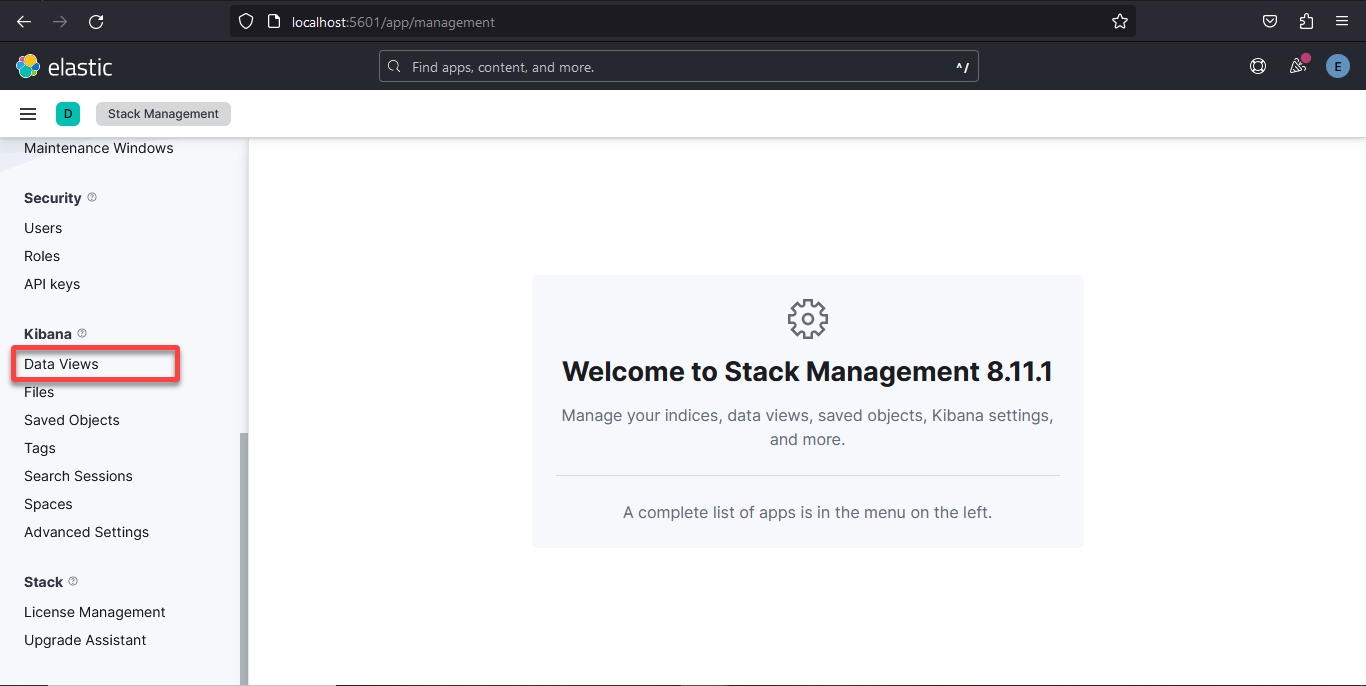This screenshot has width=1366, height=686.
Task: Click the save to Pocket icon
Action: tap(1269, 21)
